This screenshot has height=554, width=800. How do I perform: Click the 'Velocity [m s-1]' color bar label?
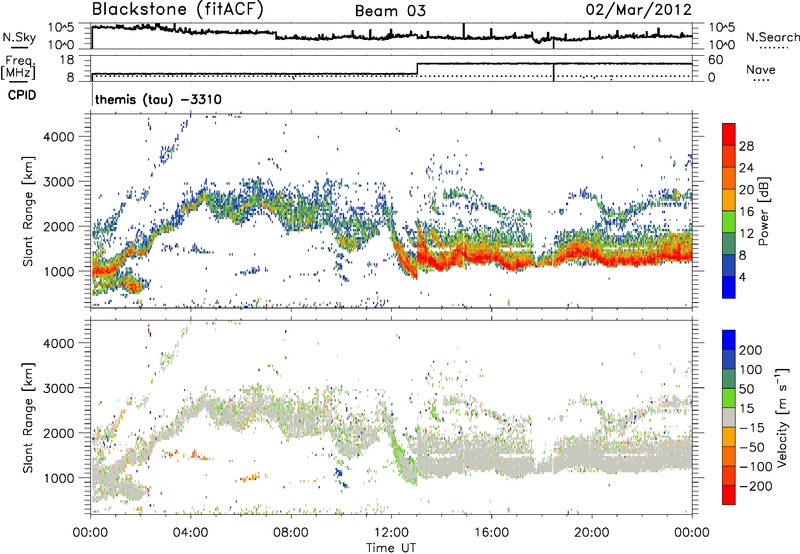782,417
